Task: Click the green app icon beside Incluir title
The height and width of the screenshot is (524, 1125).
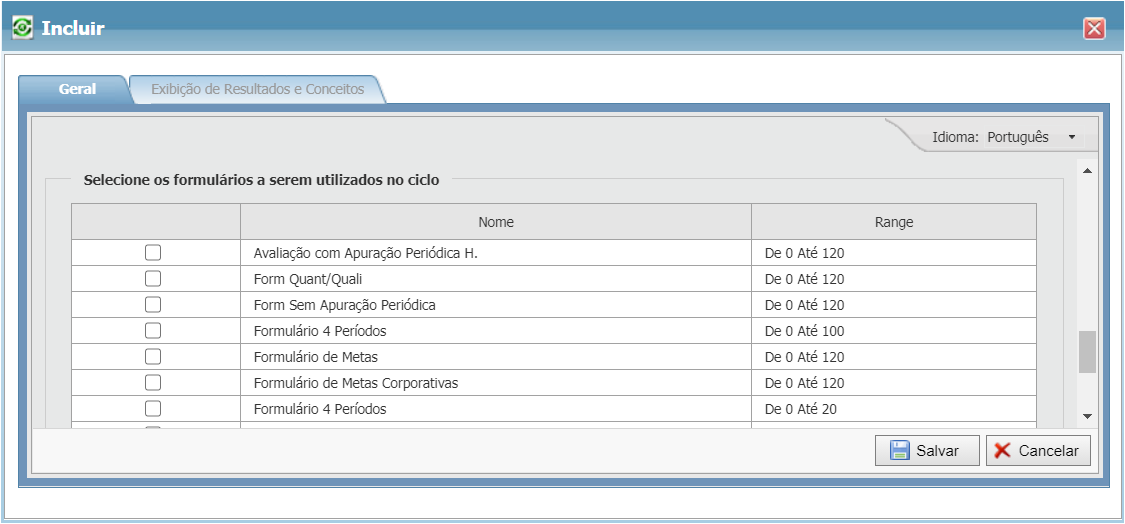Action: click(22, 28)
